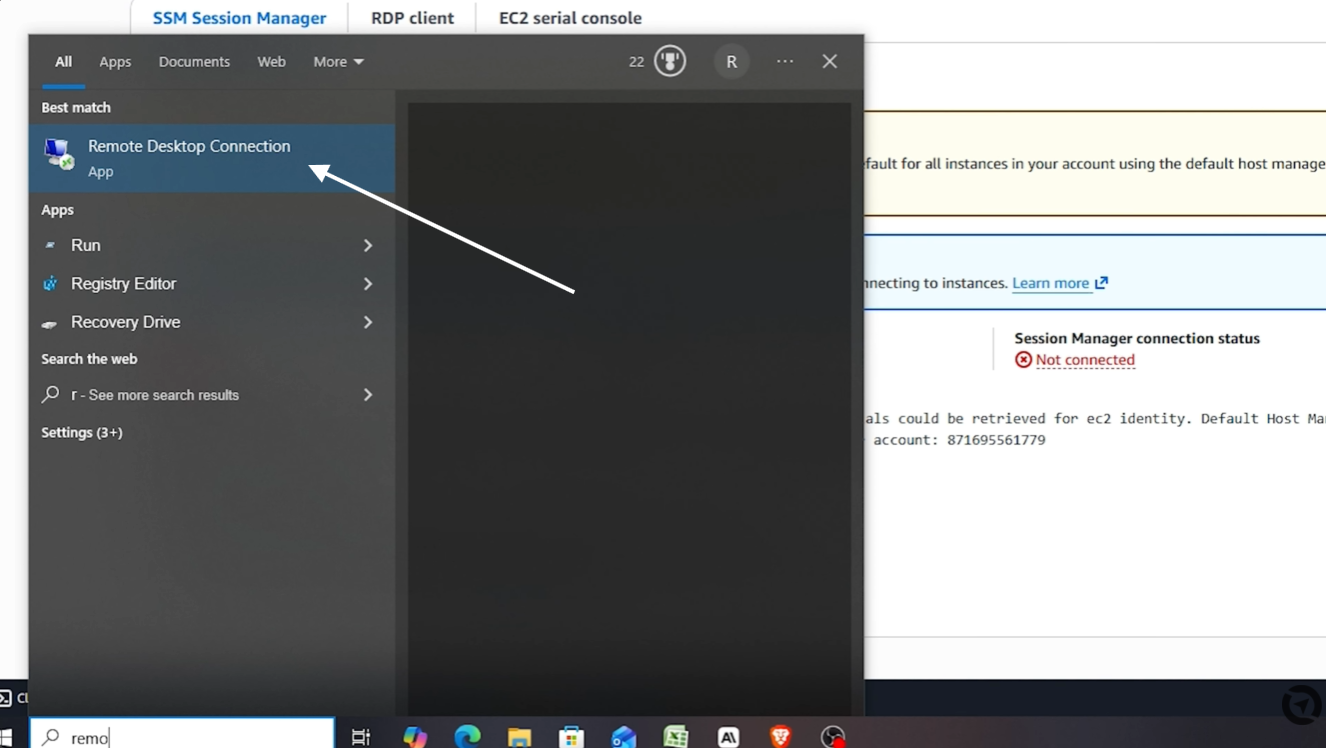
Task: Select the All search filter tab
Action: click(x=63, y=62)
